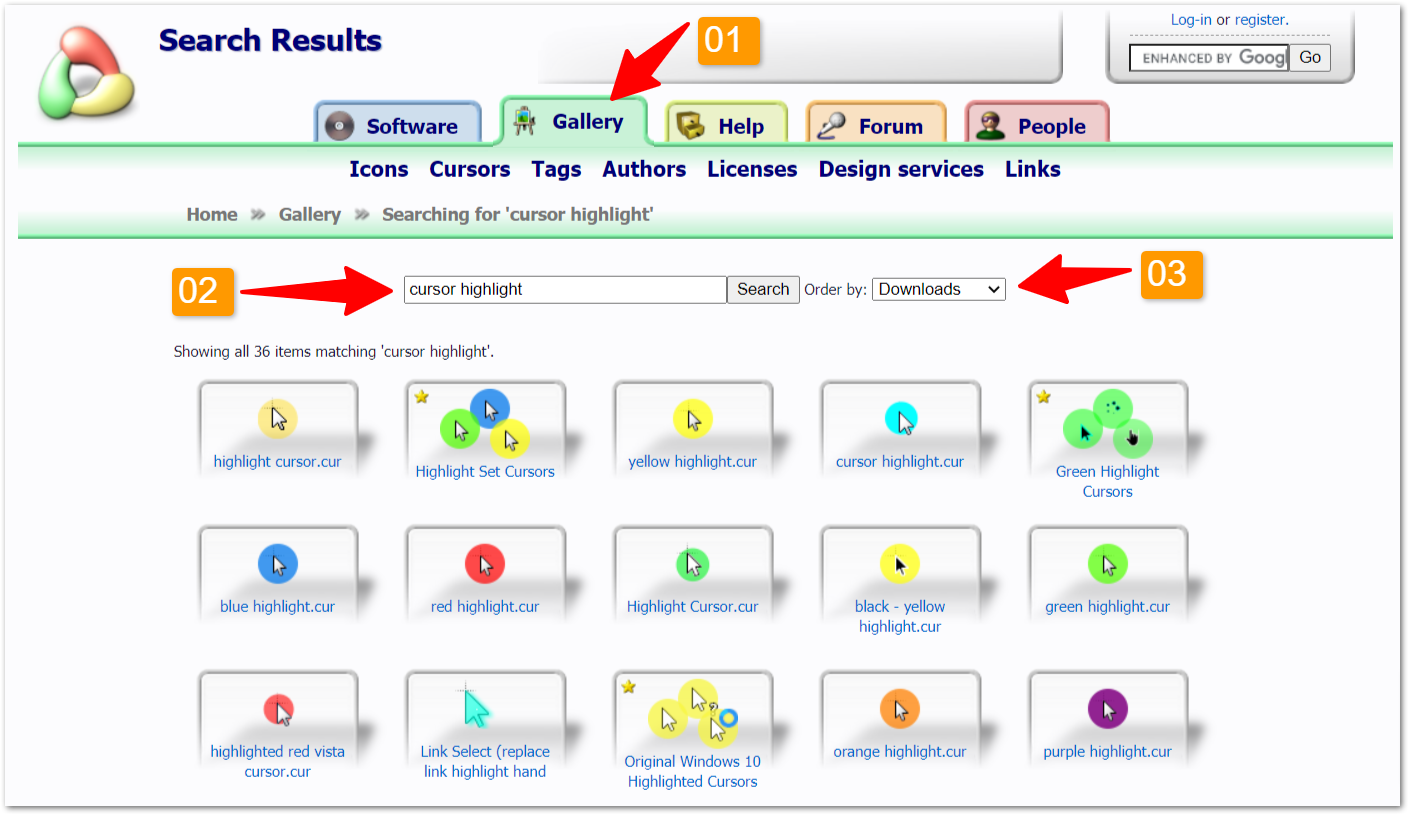Open the Green Highlight Cursors link
This screenshot has width=1409, height=815.
(x=1107, y=482)
